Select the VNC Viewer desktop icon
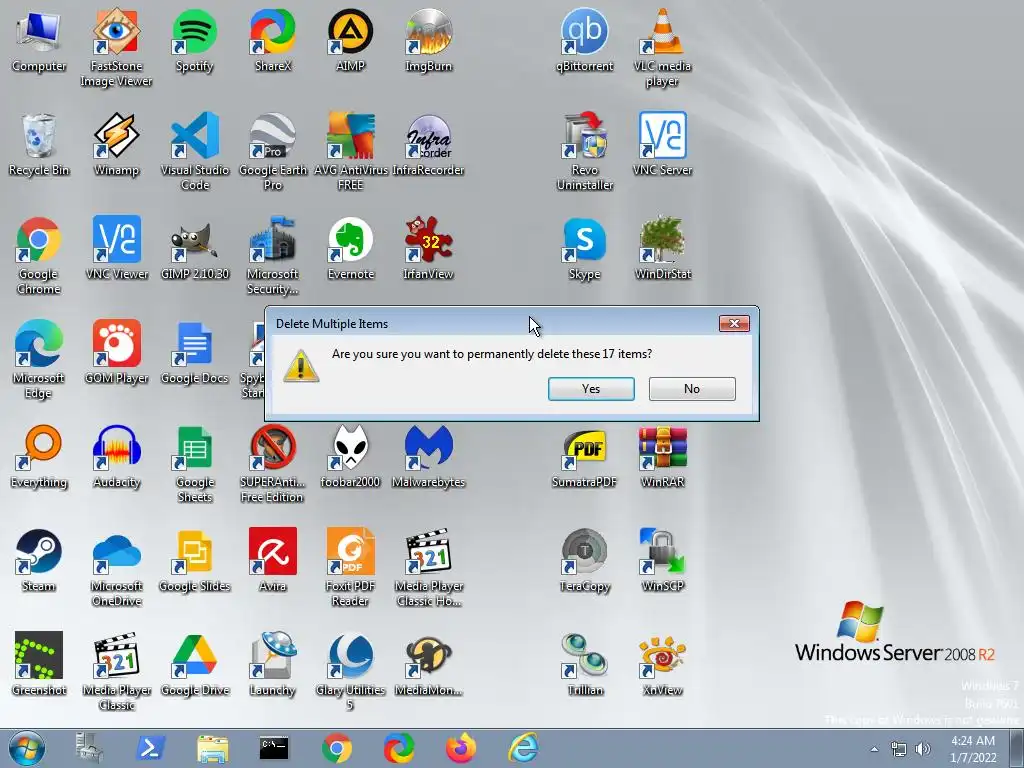Image resolution: width=1024 pixels, height=768 pixels. (x=116, y=248)
